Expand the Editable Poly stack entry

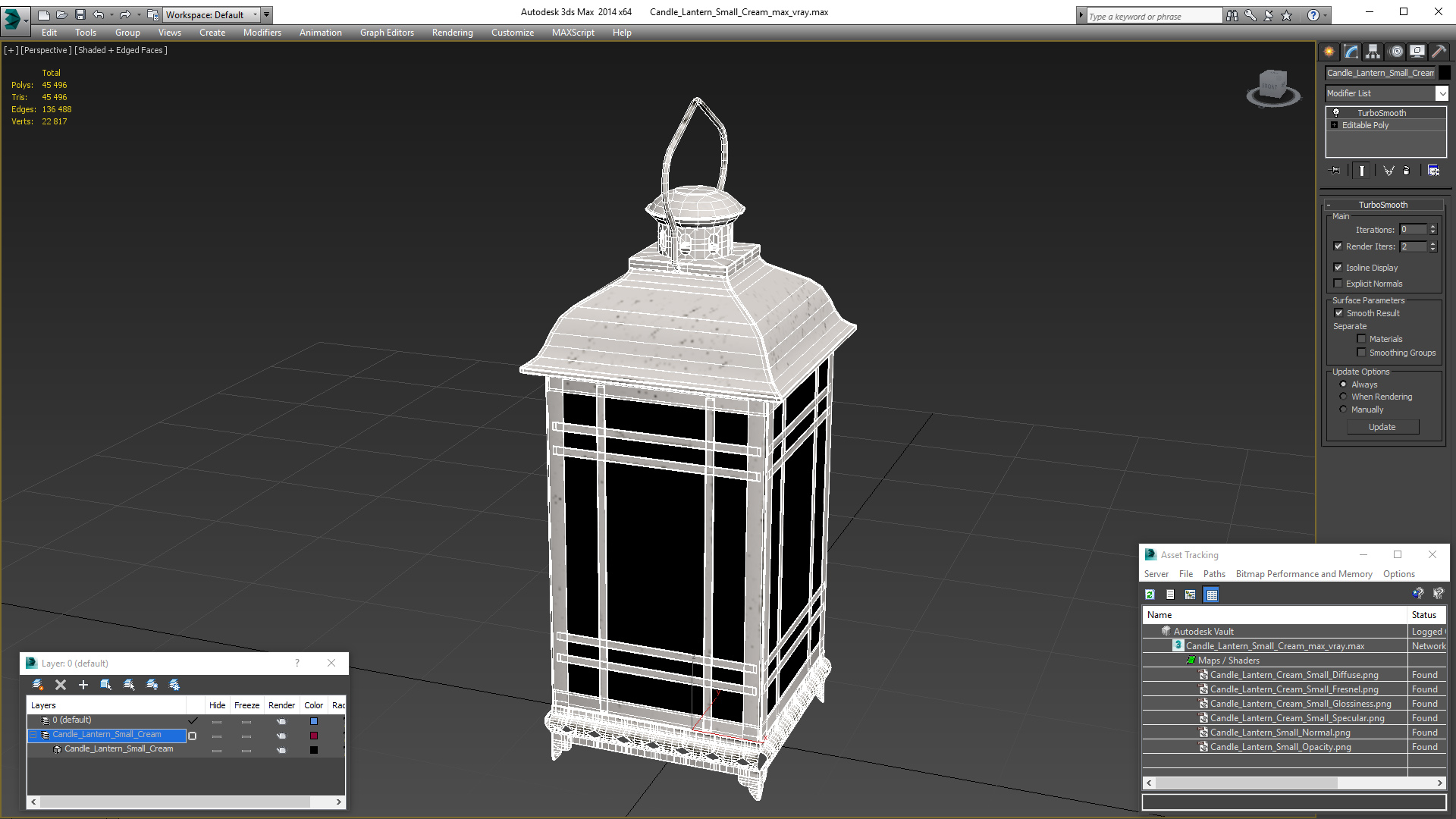(x=1334, y=125)
